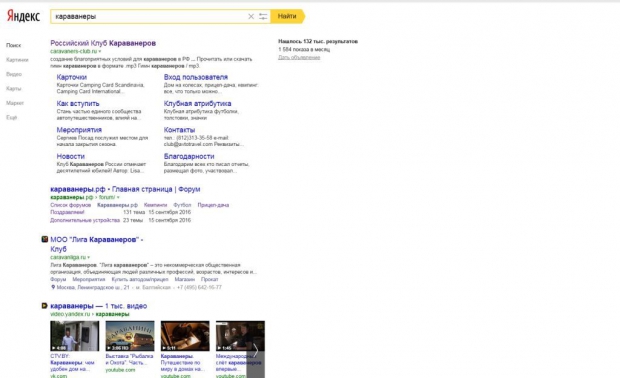Open the Клубная атрибутика sitelink
Screen dimensions: 620x378
point(197,104)
